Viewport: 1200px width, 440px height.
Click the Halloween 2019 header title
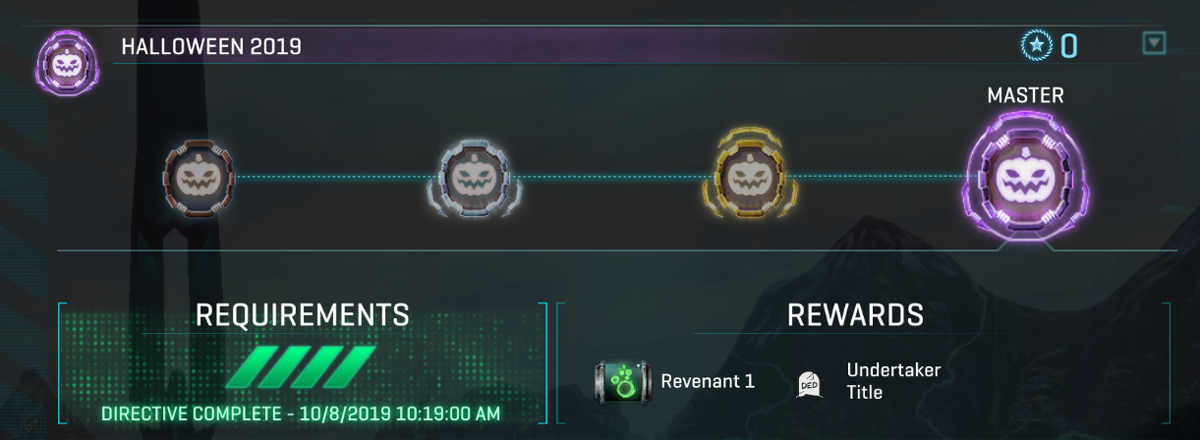tap(211, 46)
